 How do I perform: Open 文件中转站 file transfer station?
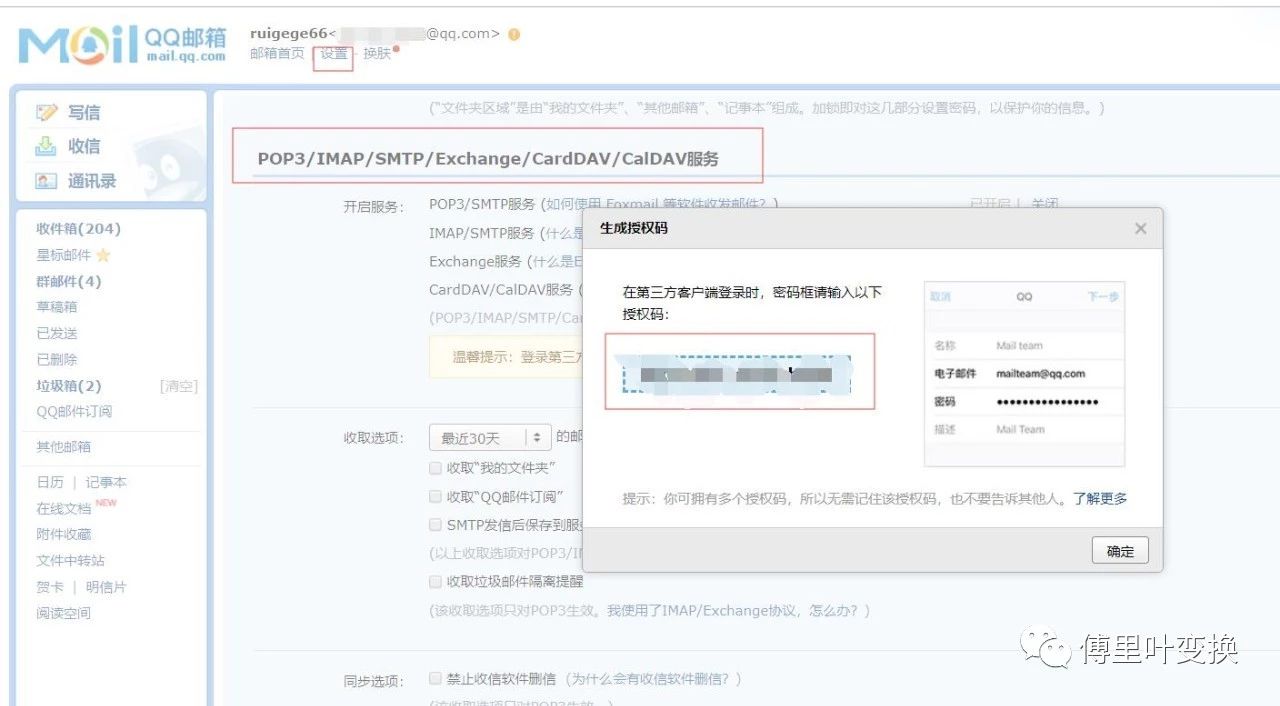71,560
